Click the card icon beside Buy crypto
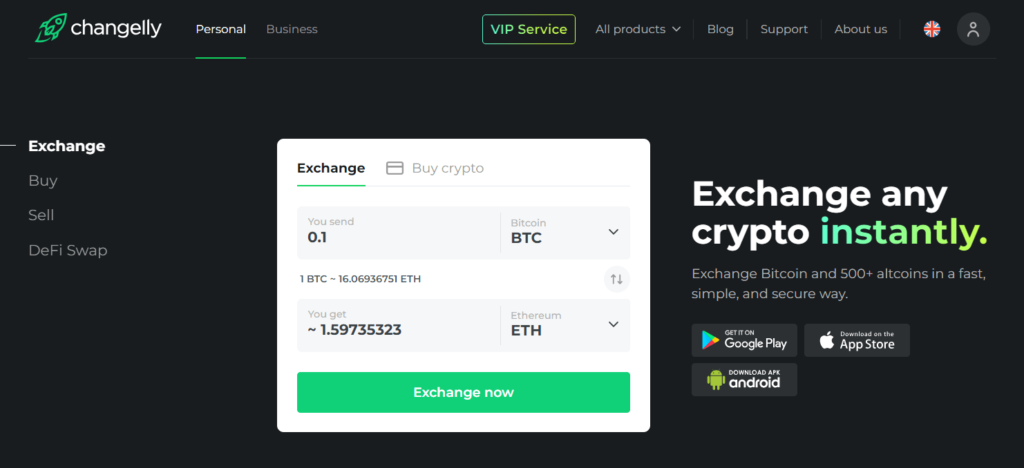This screenshot has height=468, width=1024. coord(395,168)
